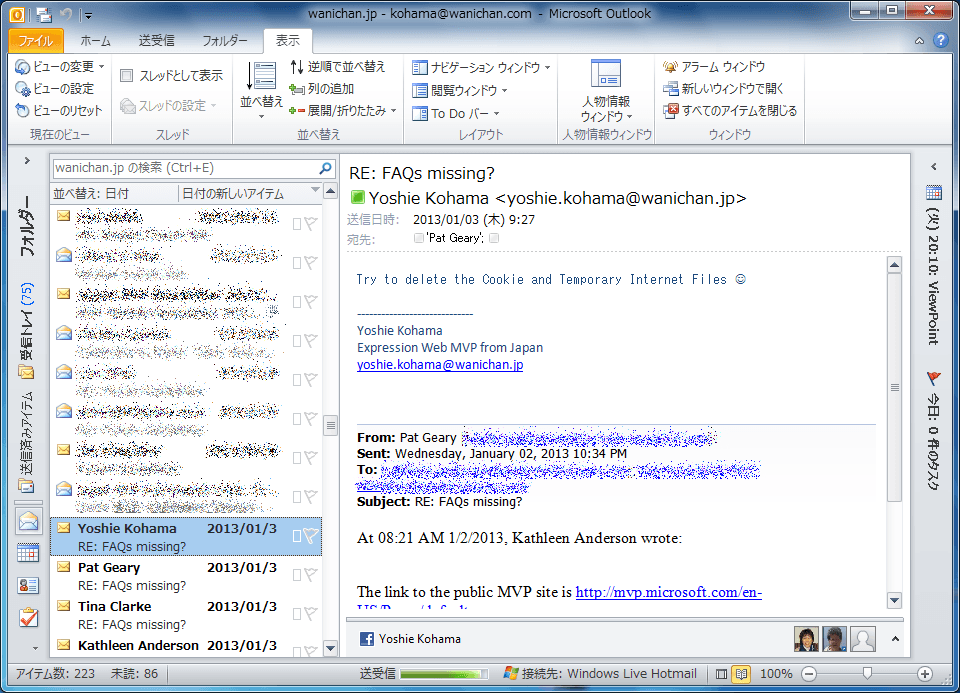Expand the To-Do bar arrow

[934, 167]
